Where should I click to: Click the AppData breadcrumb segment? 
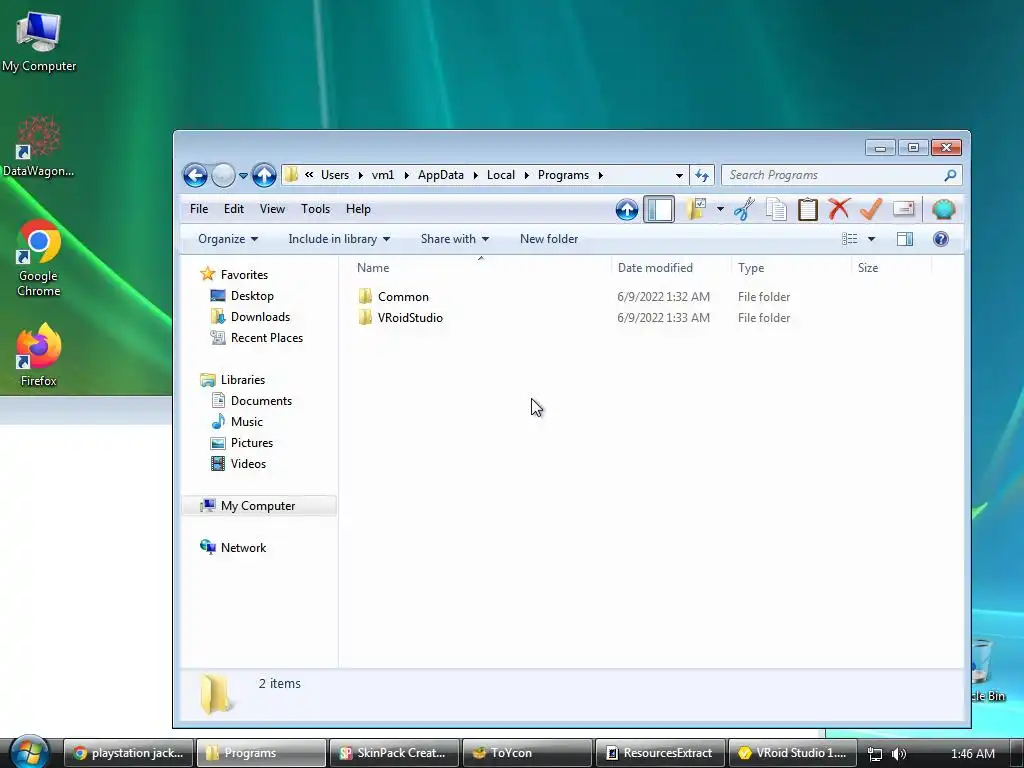[x=441, y=175]
